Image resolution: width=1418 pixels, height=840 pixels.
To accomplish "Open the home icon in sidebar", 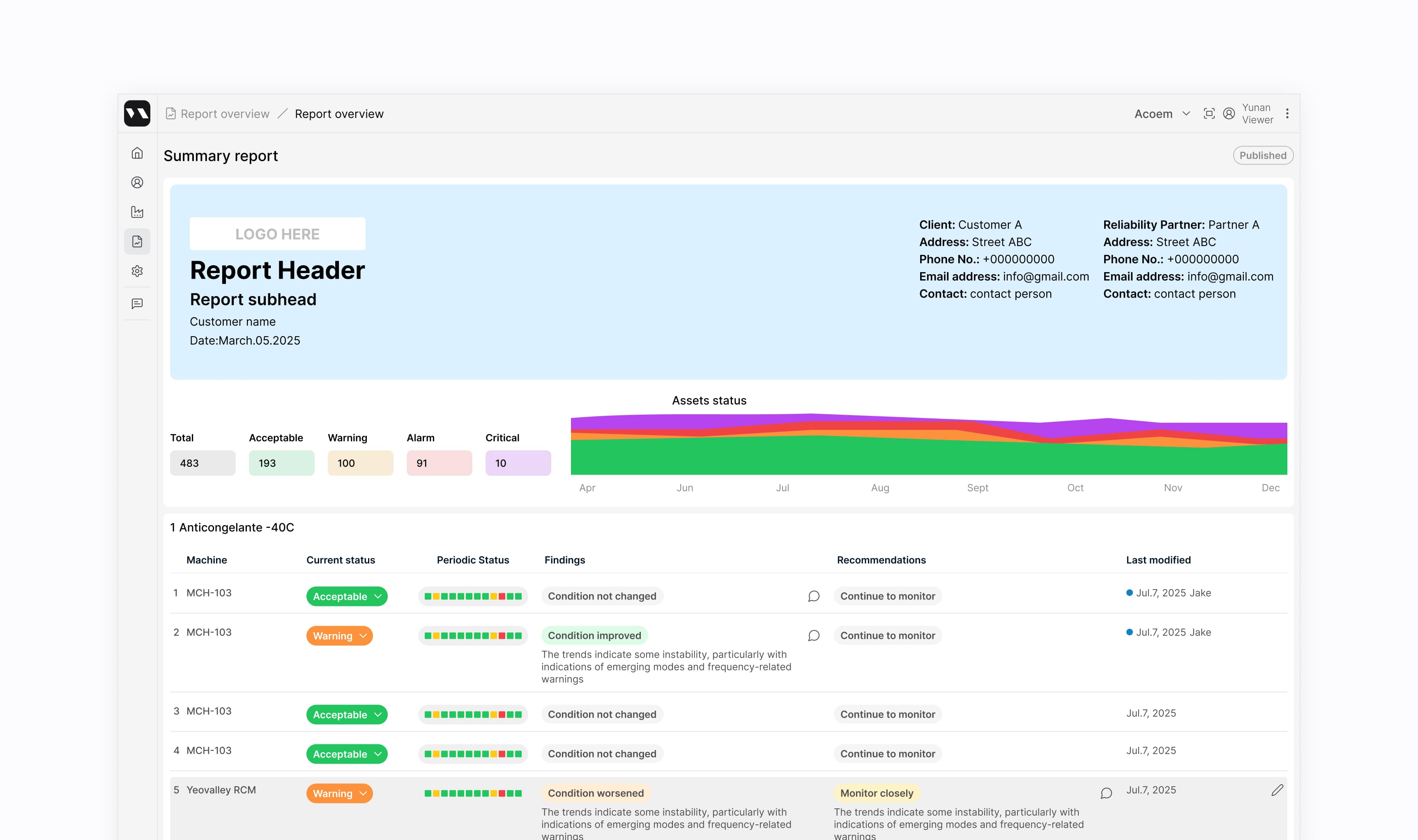I will (x=137, y=154).
